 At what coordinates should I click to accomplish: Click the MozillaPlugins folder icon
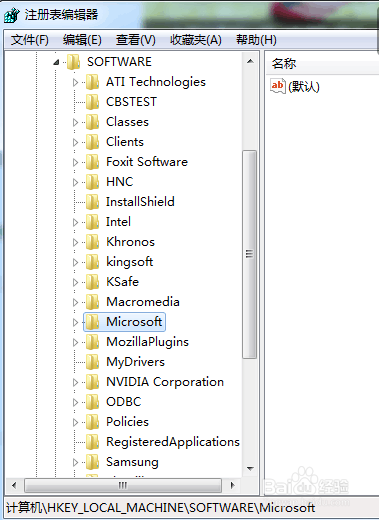click(x=92, y=342)
